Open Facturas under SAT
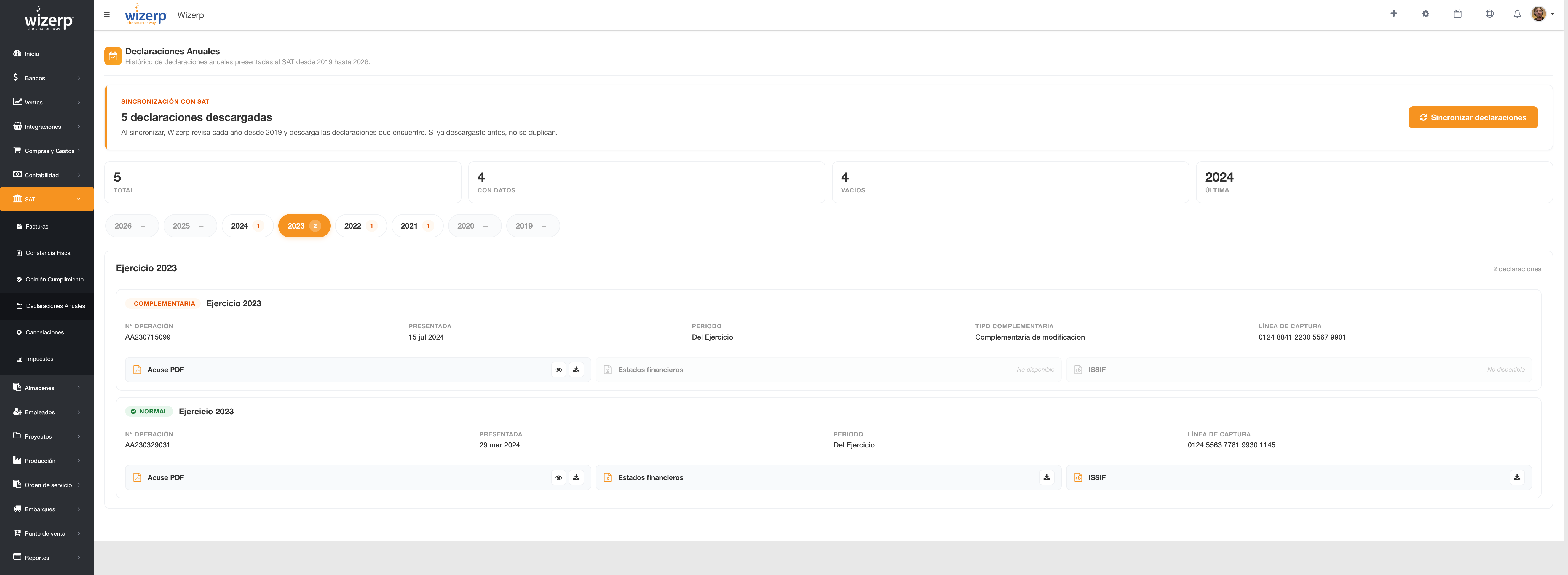 [x=47, y=226]
